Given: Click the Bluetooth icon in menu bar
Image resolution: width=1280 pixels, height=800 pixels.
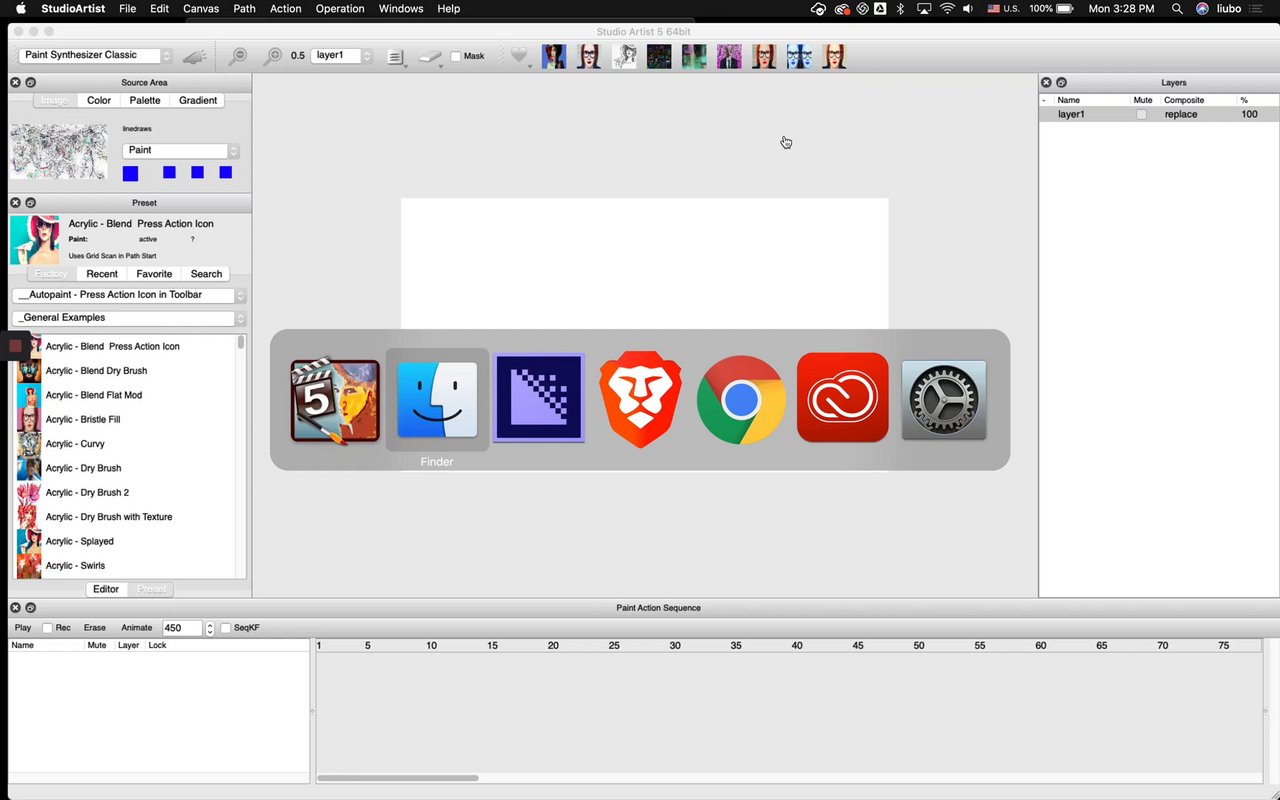Looking at the screenshot, I should pyautogui.click(x=900, y=8).
